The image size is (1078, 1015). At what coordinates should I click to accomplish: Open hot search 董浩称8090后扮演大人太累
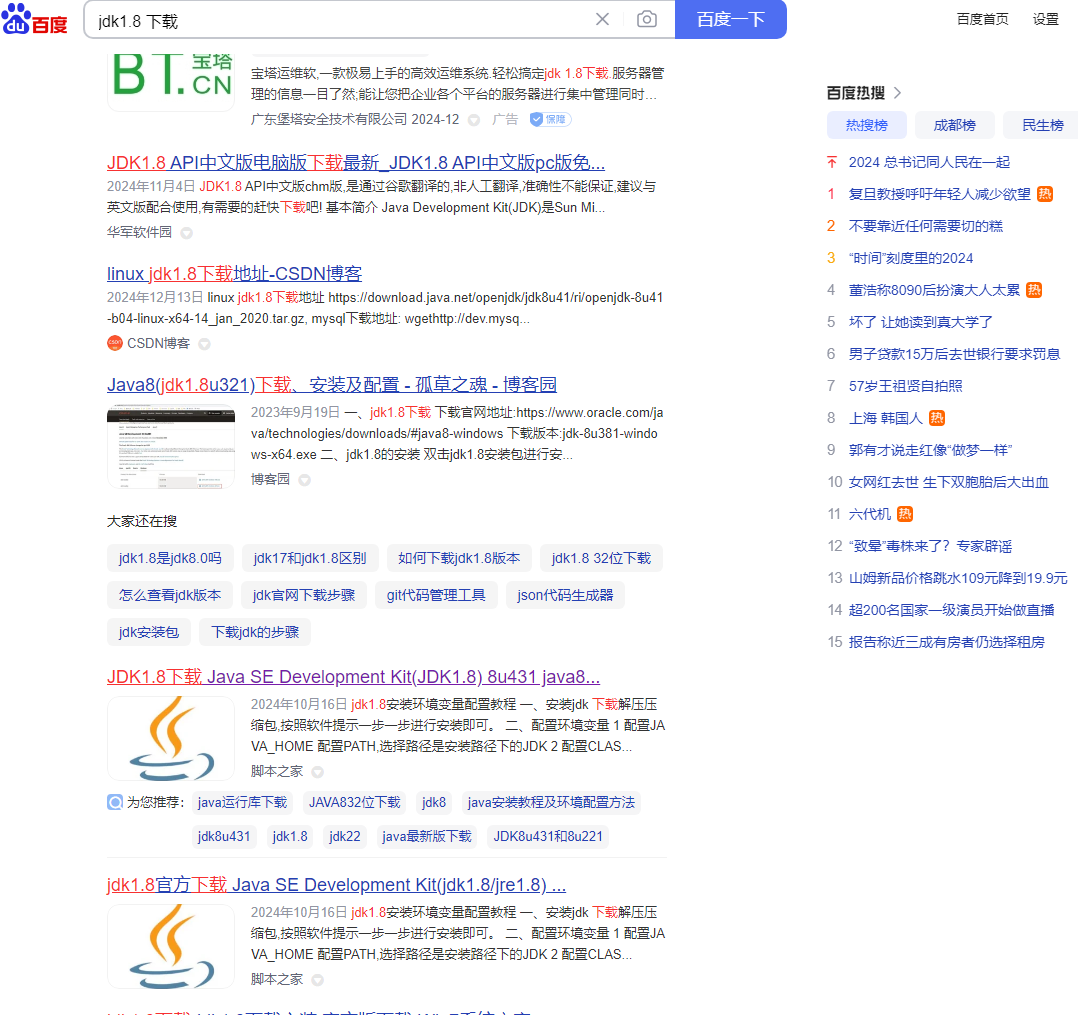pyautogui.click(x=934, y=290)
